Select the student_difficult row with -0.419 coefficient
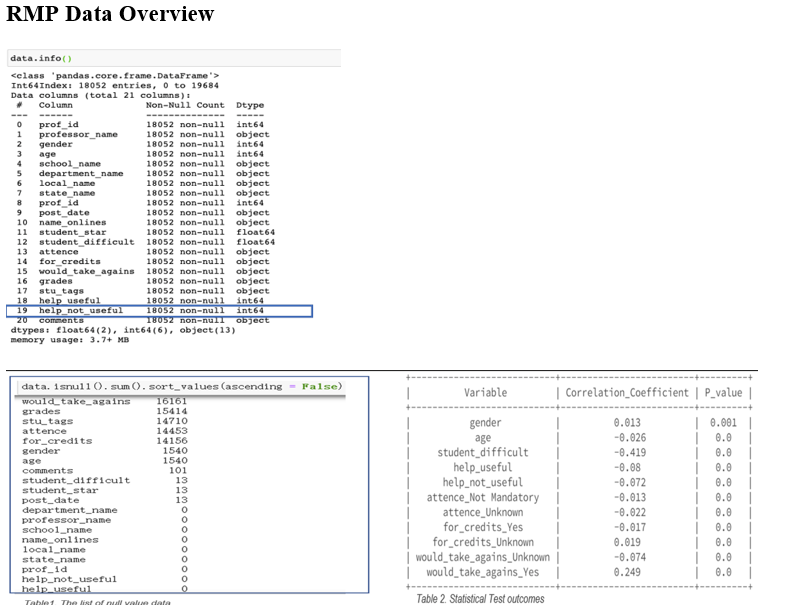 pyautogui.click(x=580, y=452)
